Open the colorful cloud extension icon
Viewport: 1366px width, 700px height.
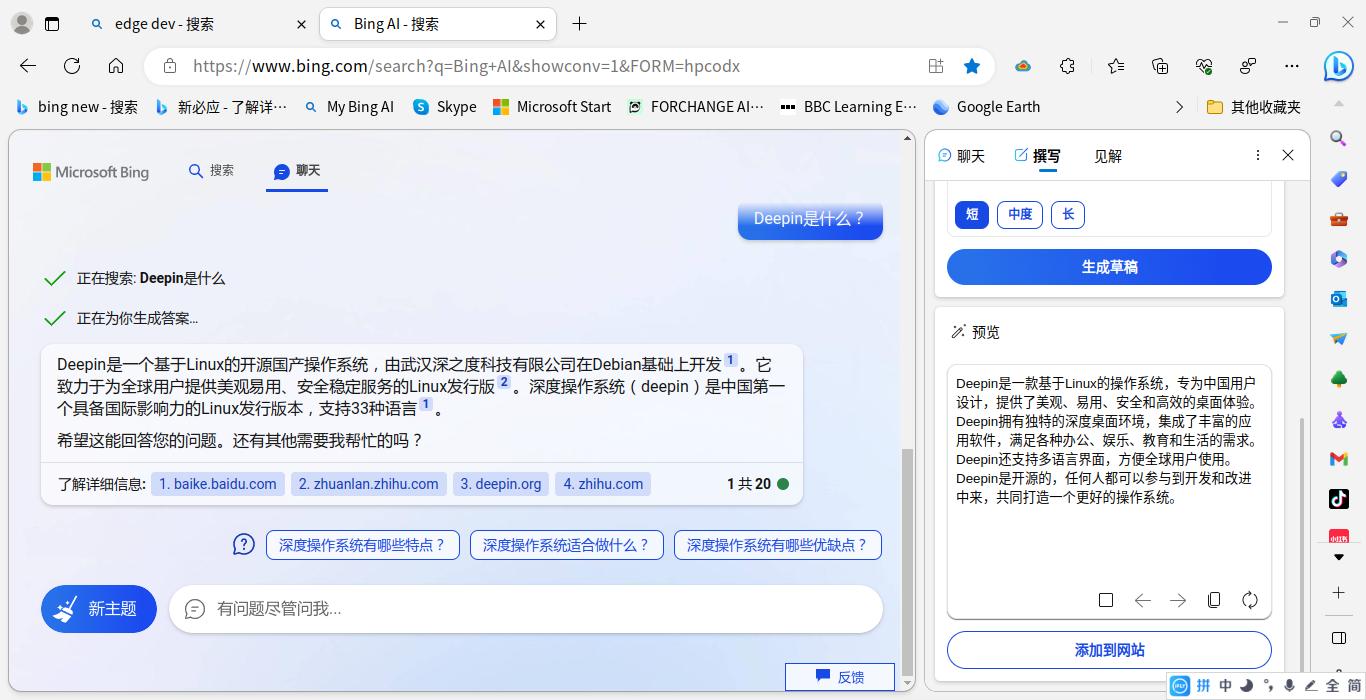(x=1023, y=66)
